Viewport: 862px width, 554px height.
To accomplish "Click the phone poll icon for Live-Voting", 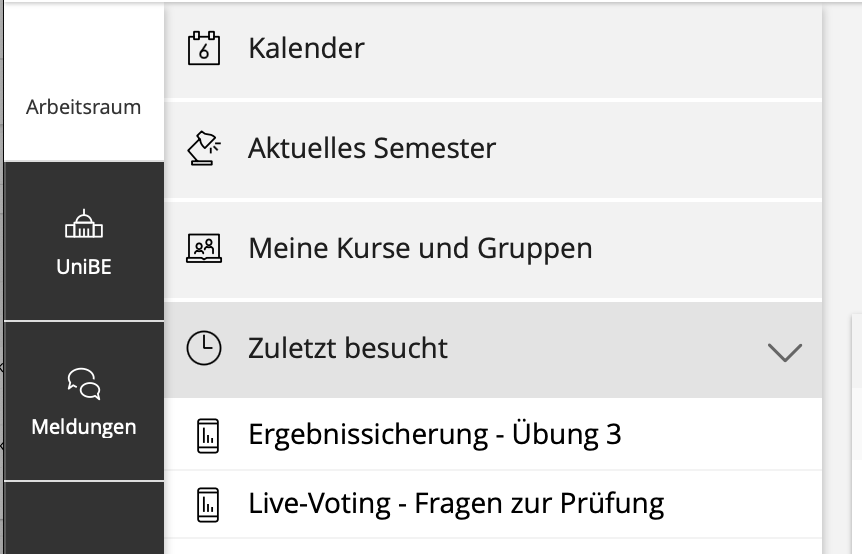I will (207, 503).
